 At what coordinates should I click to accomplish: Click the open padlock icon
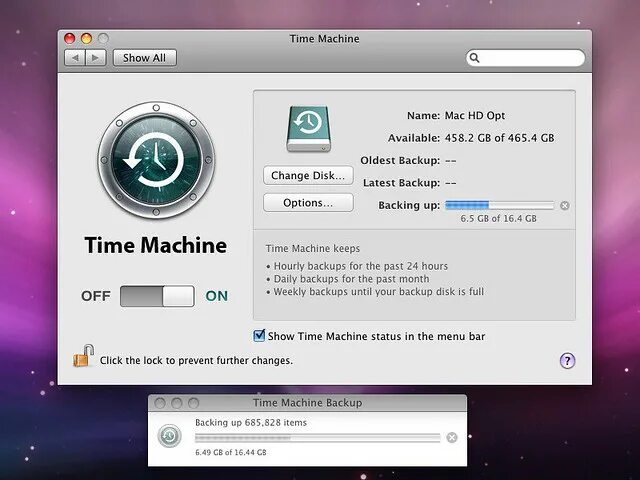84,356
